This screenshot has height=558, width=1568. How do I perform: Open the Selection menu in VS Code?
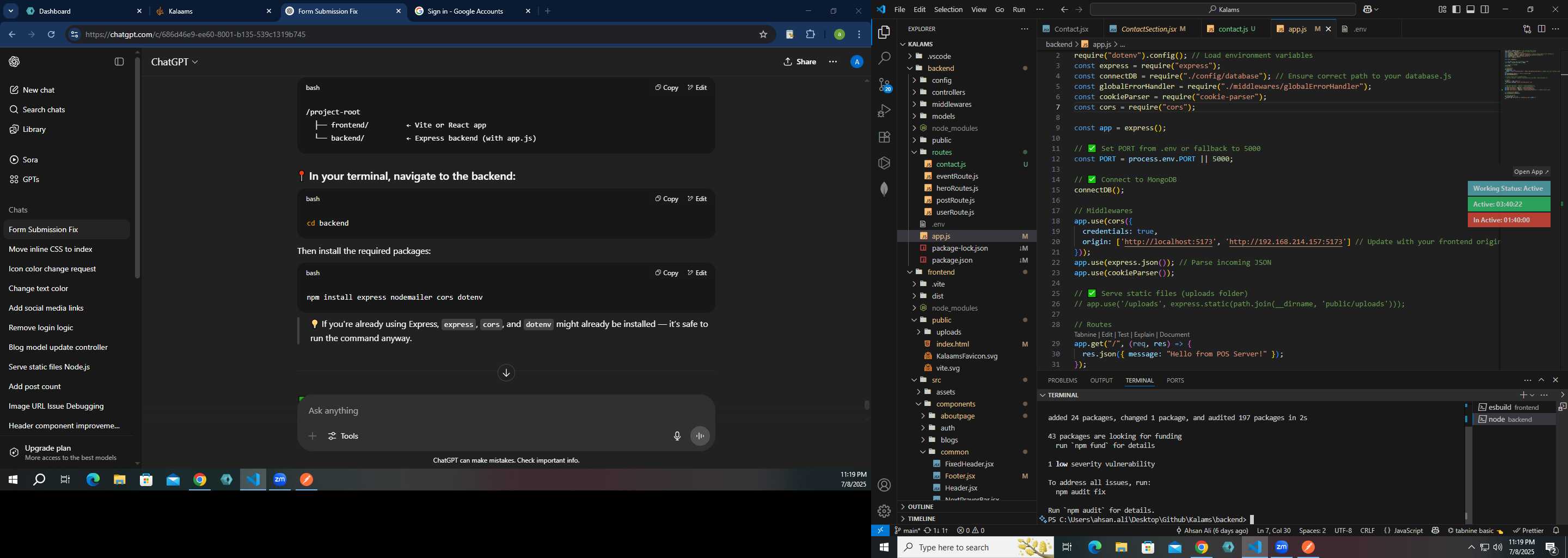click(948, 10)
